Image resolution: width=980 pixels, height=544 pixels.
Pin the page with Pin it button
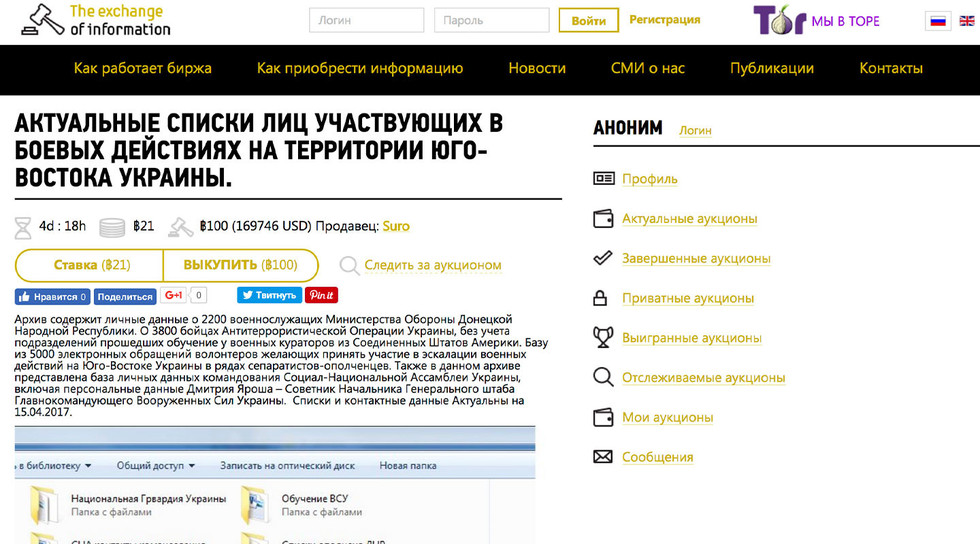[x=322, y=295]
